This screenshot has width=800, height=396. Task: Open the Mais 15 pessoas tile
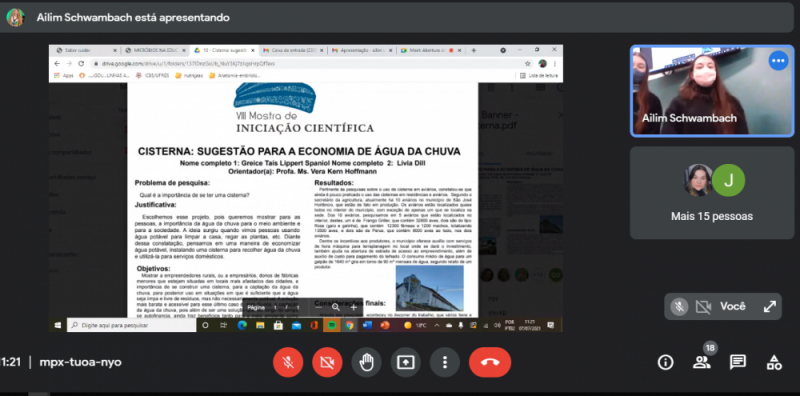tap(712, 193)
